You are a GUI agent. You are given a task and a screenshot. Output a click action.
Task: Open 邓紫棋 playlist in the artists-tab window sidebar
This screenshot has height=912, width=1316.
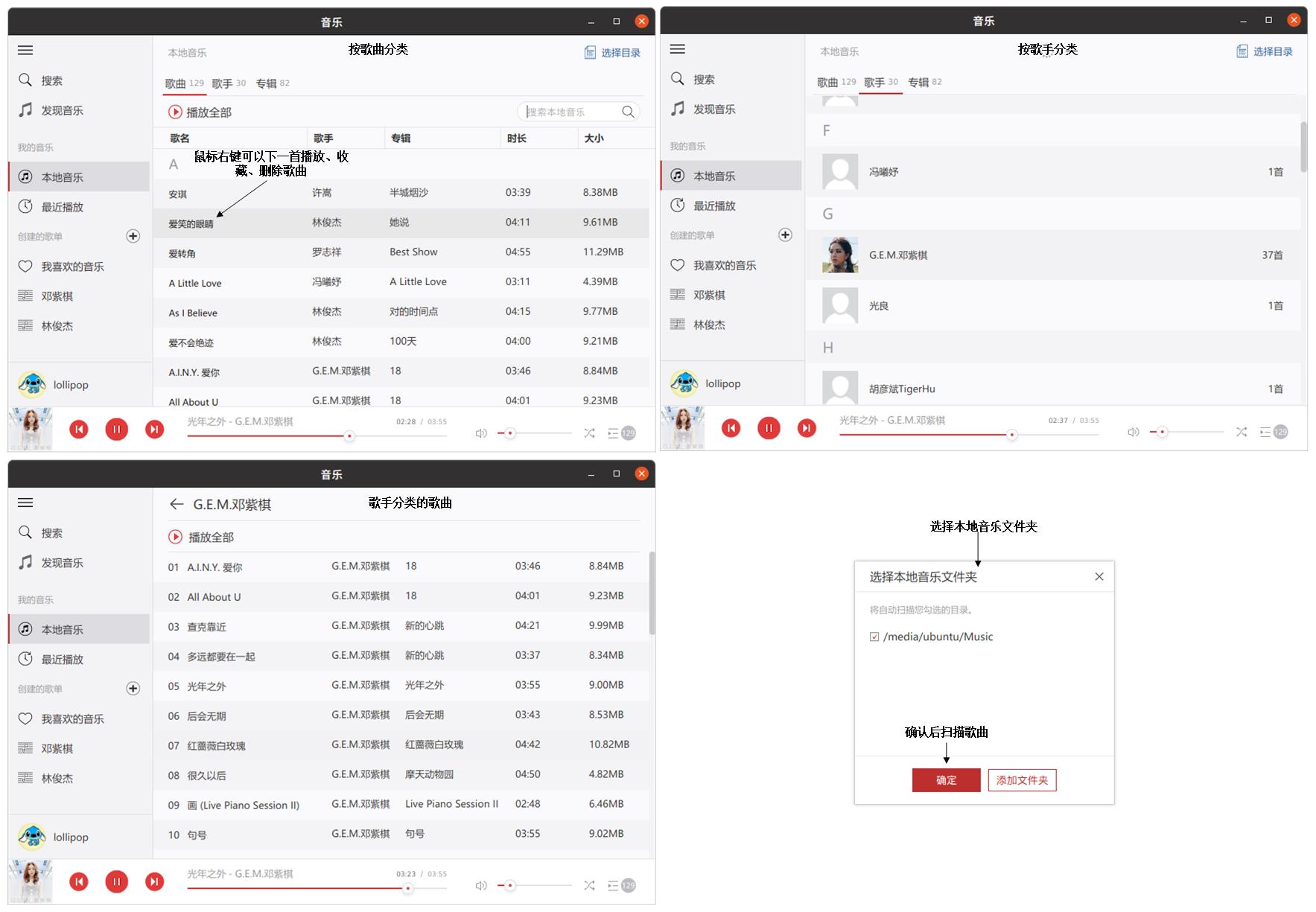698,295
